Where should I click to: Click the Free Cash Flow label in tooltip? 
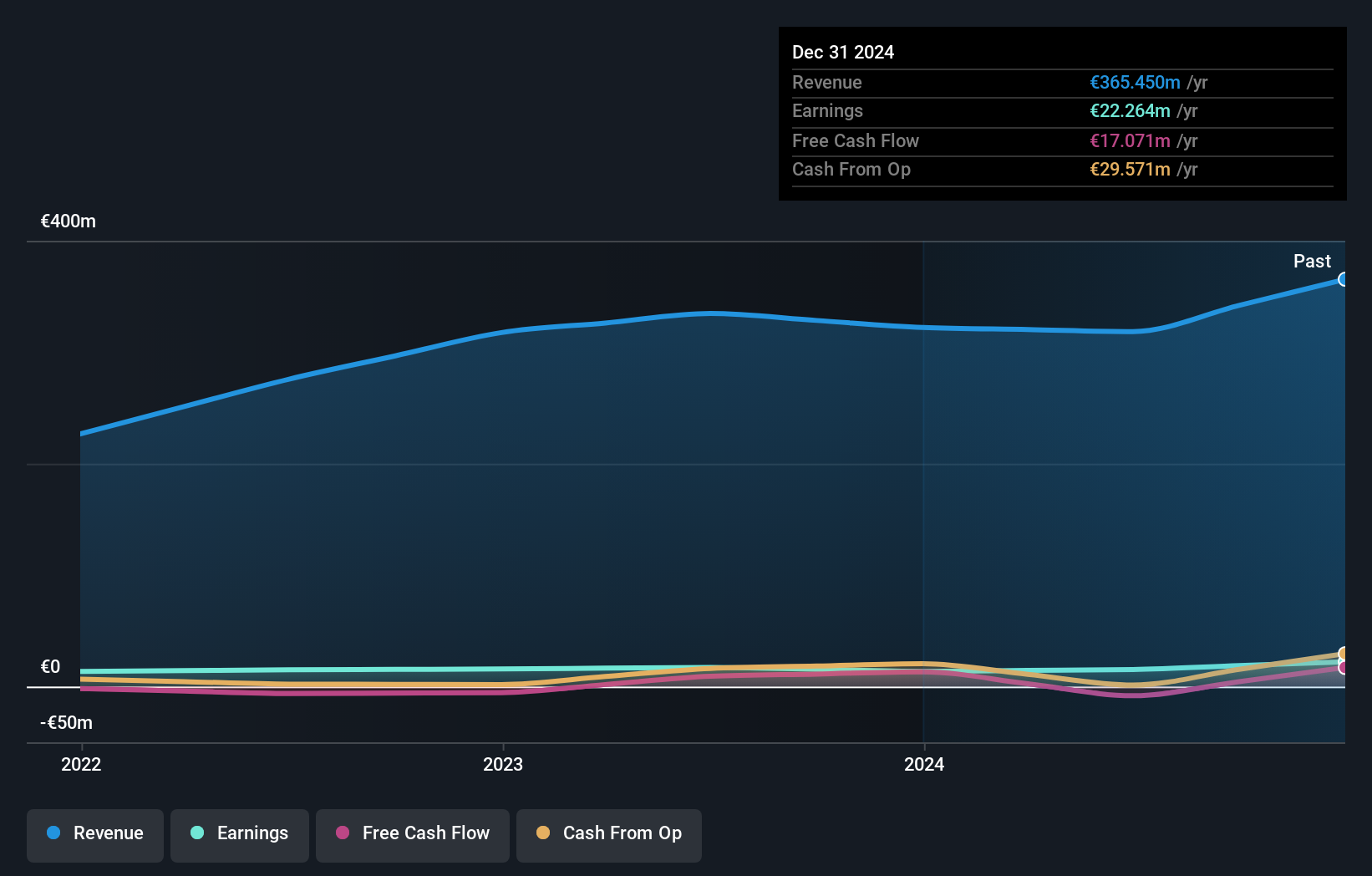click(x=856, y=140)
